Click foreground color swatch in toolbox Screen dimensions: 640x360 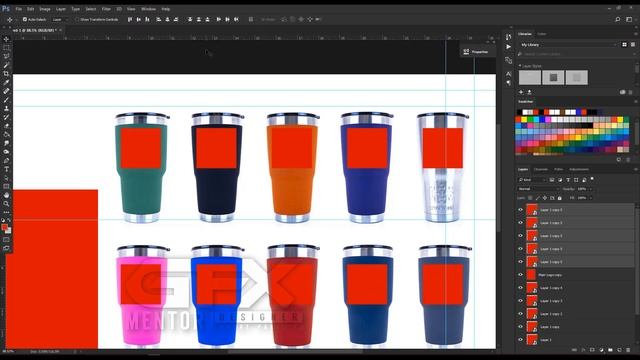[x=4, y=227]
